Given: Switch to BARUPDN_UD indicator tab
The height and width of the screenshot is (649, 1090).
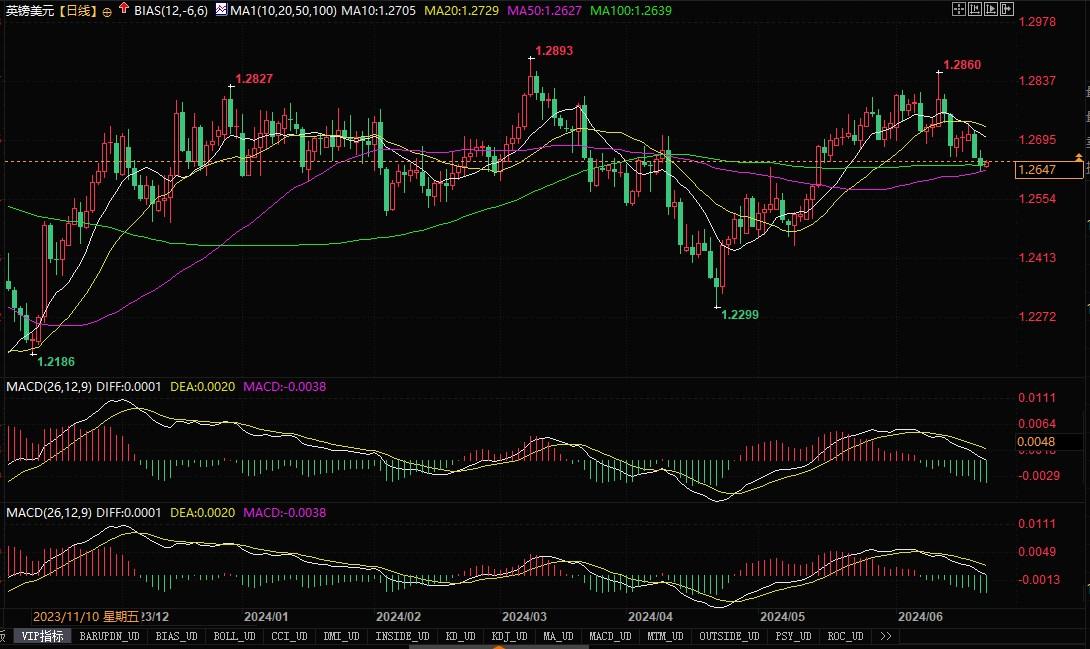Looking at the screenshot, I should [x=109, y=636].
